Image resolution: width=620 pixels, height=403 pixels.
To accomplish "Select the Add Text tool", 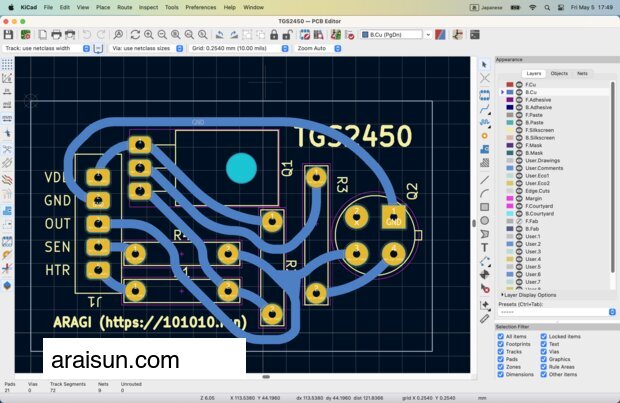I will coord(484,248).
